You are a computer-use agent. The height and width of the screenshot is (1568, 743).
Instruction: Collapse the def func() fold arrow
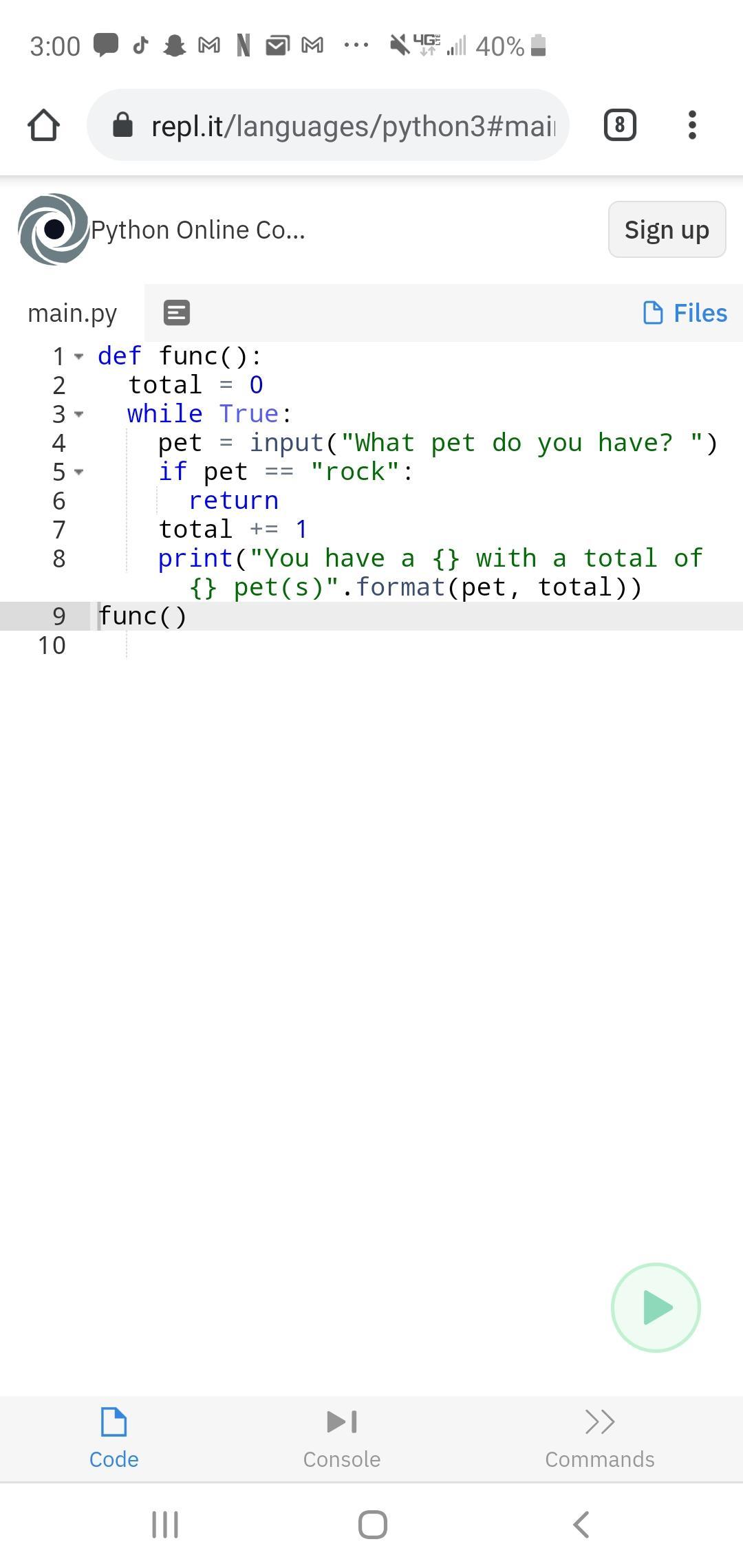(79, 356)
